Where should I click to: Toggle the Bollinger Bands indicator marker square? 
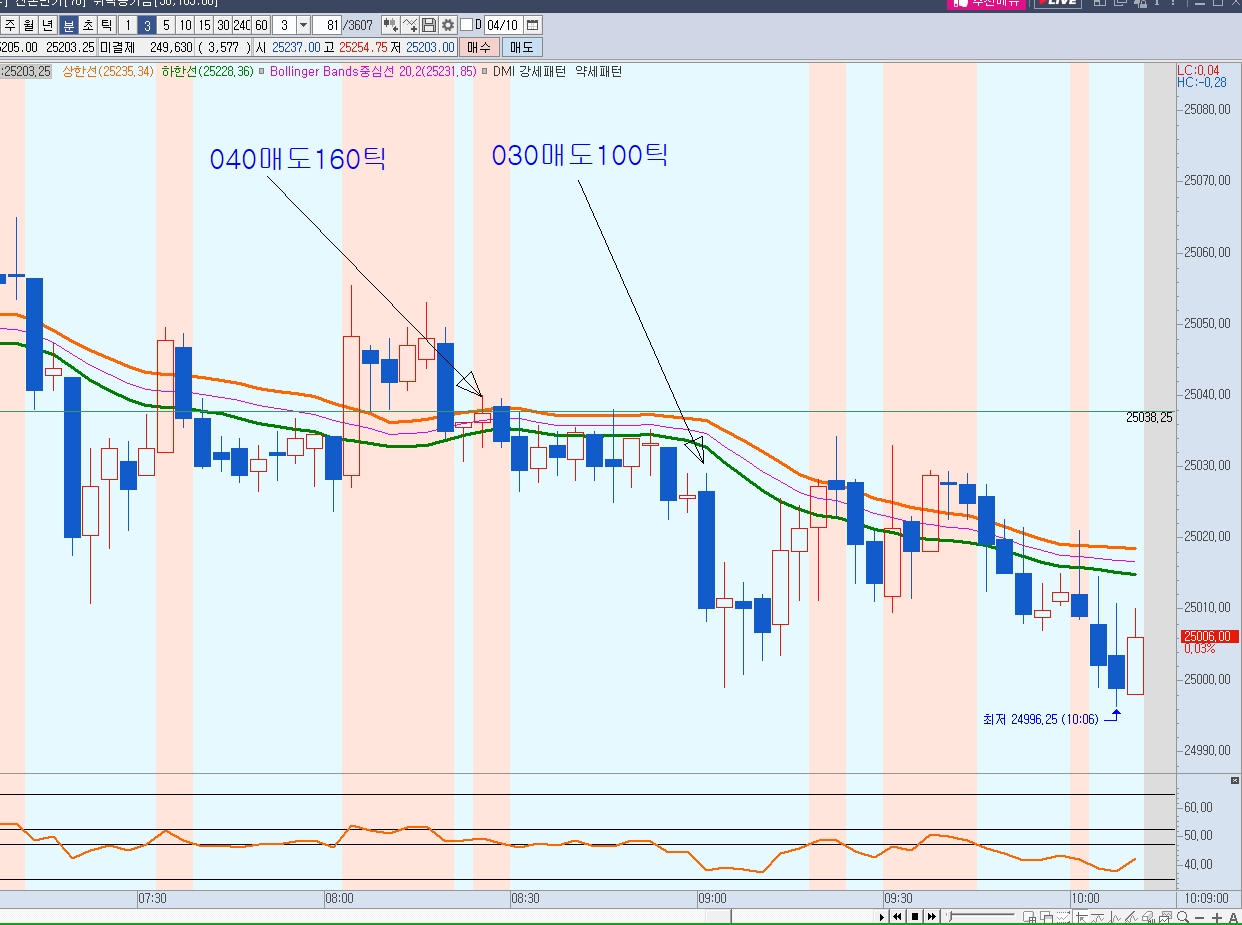264,72
